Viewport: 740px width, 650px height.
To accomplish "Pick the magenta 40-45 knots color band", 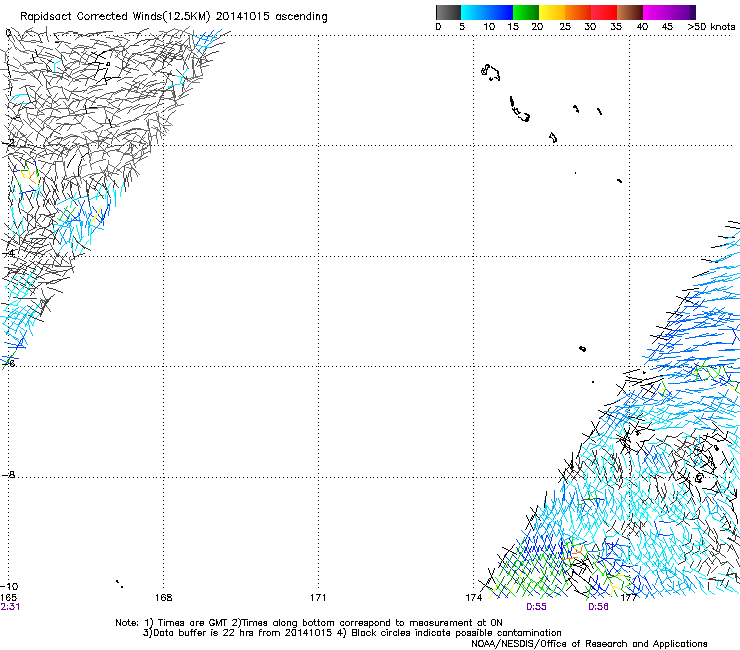I will click(x=656, y=12).
